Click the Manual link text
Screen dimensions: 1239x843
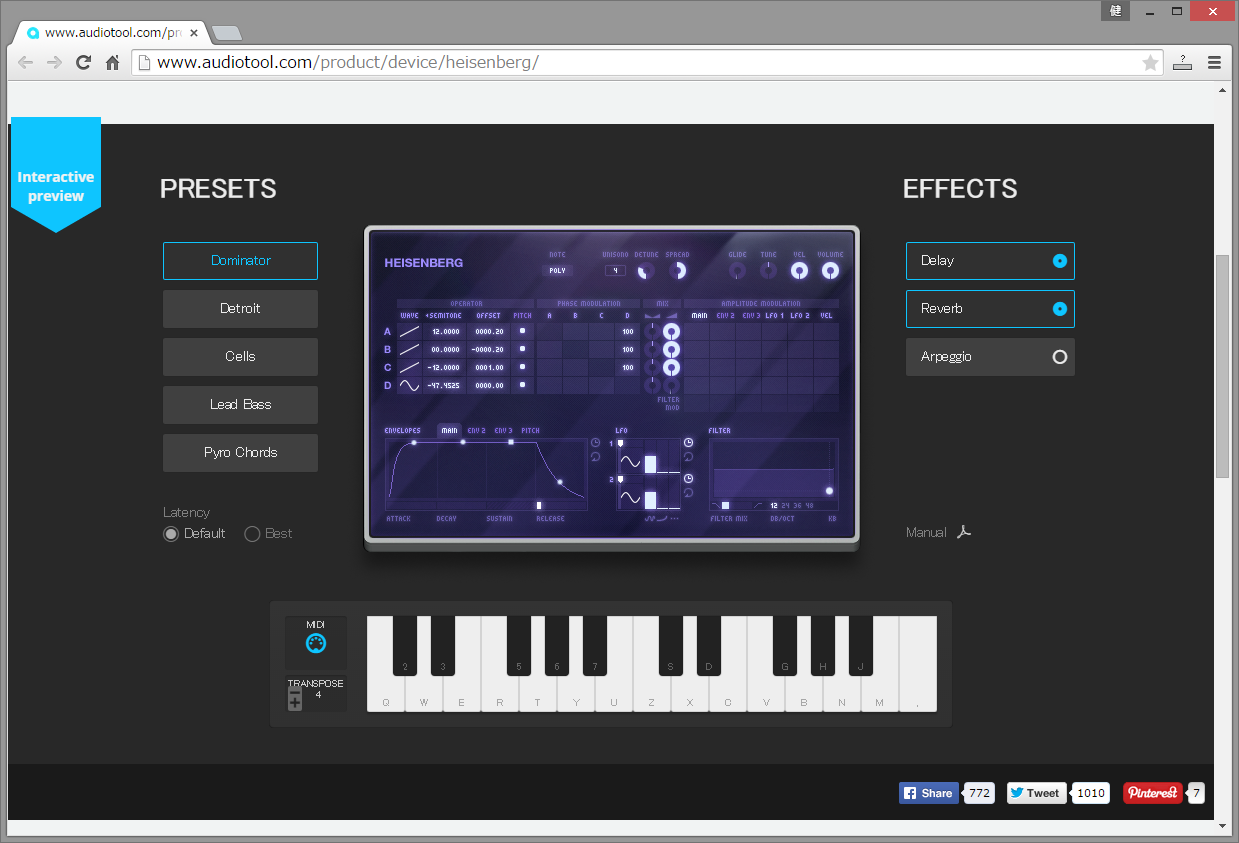[x=926, y=533]
